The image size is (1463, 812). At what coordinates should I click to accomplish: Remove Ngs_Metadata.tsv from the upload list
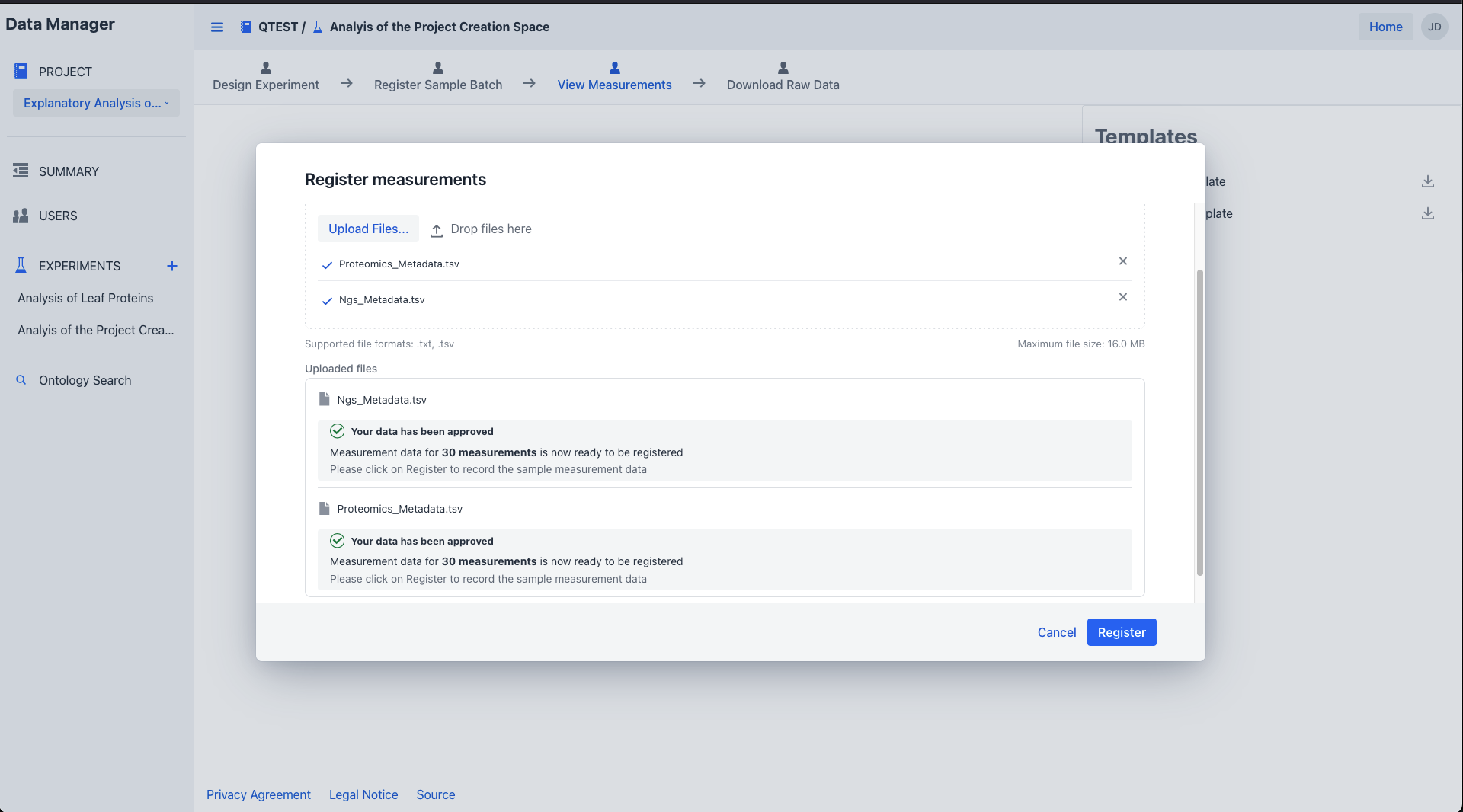1122,297
